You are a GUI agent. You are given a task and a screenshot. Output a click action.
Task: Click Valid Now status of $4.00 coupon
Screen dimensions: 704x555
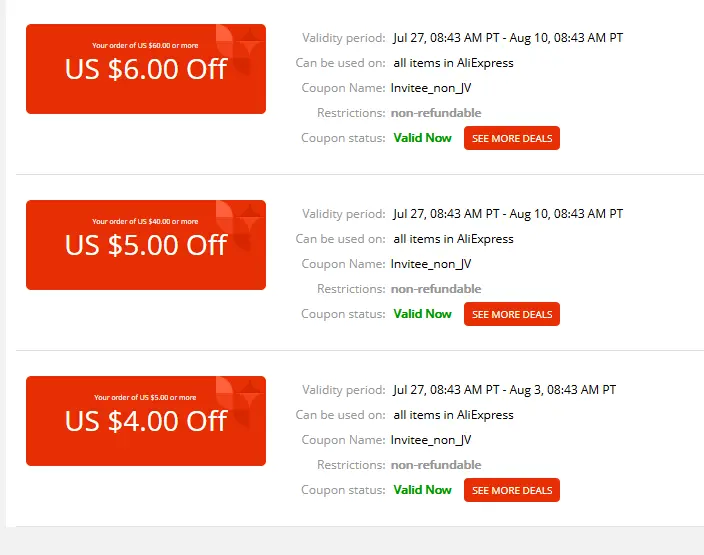pos(422,490)
